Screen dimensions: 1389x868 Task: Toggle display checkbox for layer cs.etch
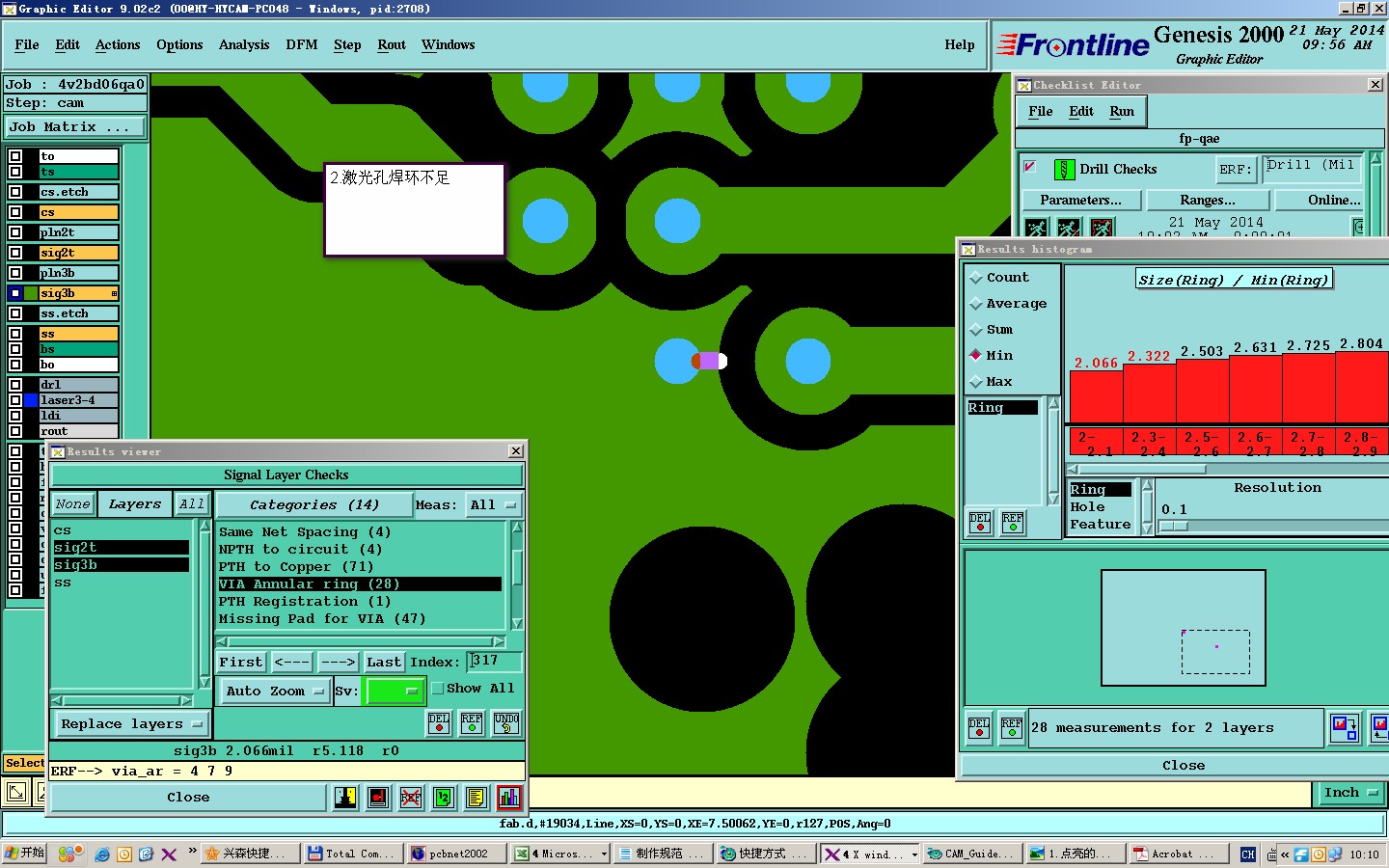pyautogui.click(x=15, y=192)
